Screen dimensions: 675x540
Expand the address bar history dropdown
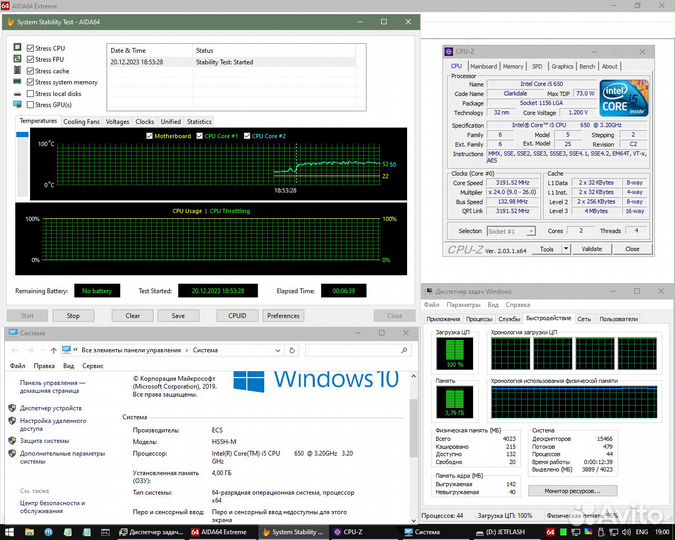point(278,351)
